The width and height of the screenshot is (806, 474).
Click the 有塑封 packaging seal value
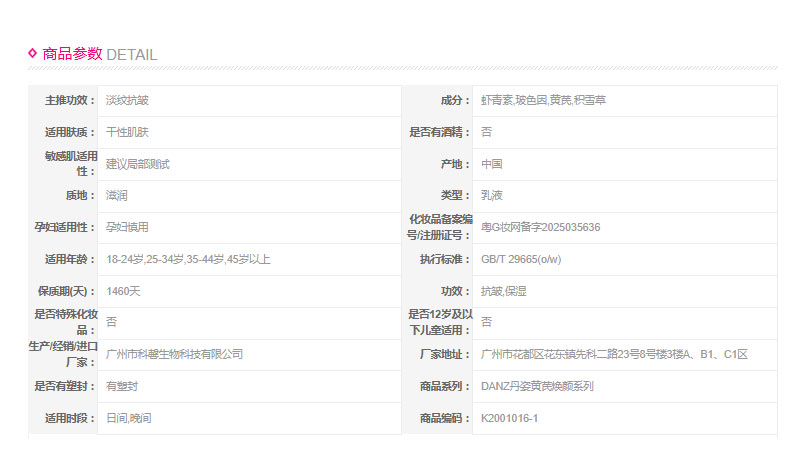pos(122,386)
